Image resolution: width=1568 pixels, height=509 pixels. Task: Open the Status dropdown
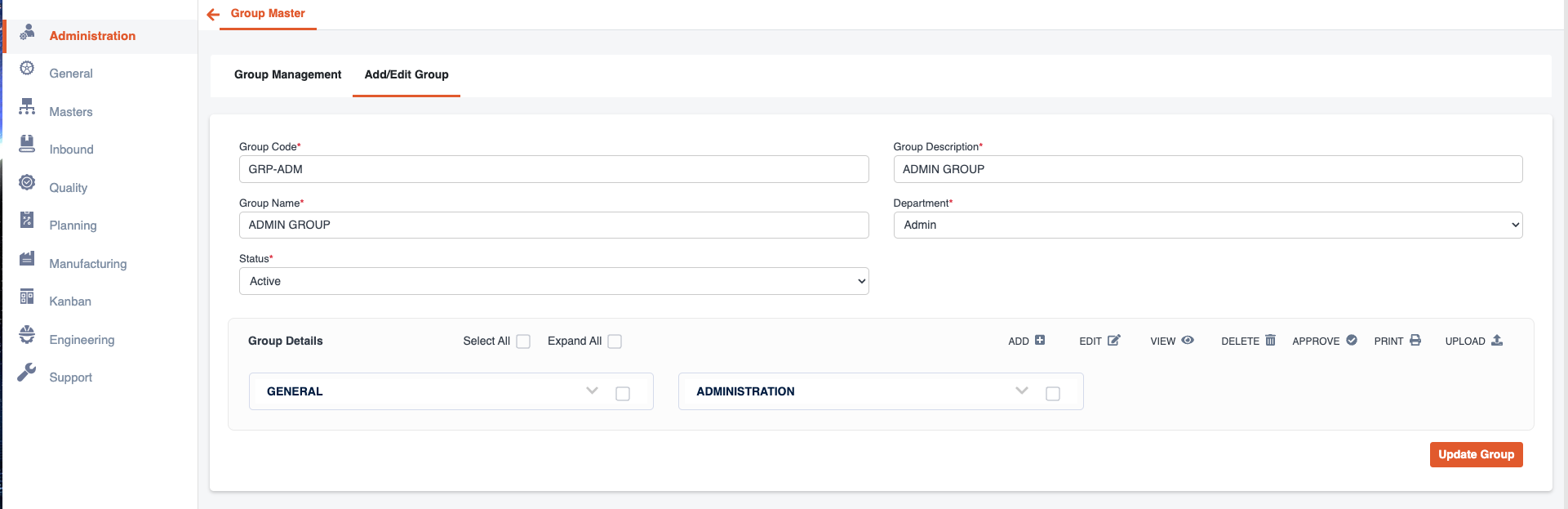[553, 281]
